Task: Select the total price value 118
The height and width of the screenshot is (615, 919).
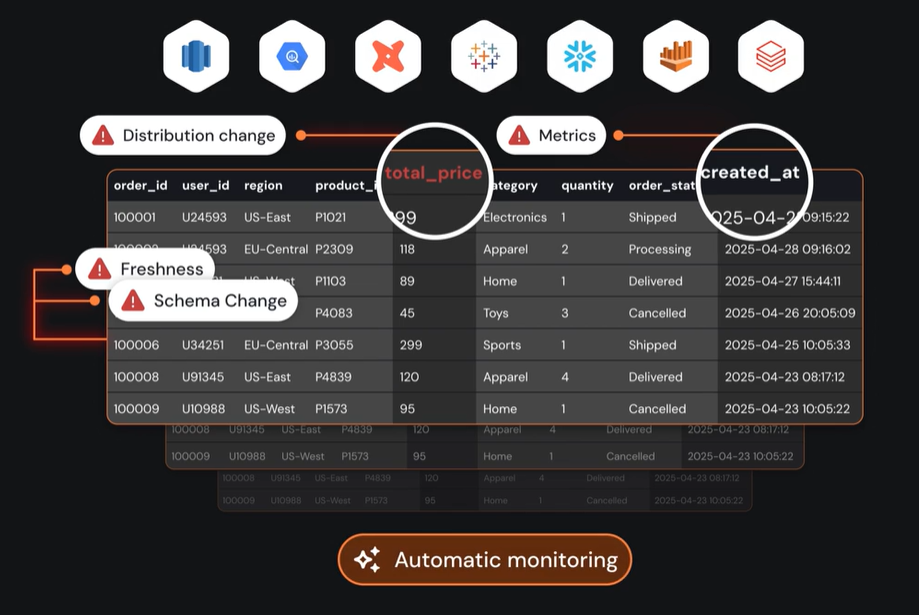Action: (407, 249)
